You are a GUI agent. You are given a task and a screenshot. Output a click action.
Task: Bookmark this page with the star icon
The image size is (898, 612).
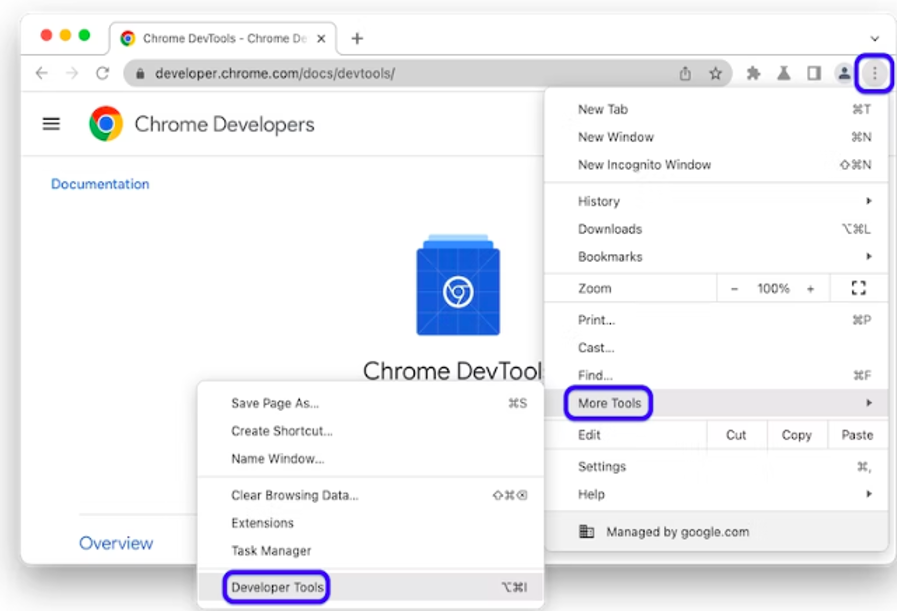click(715, 73)
